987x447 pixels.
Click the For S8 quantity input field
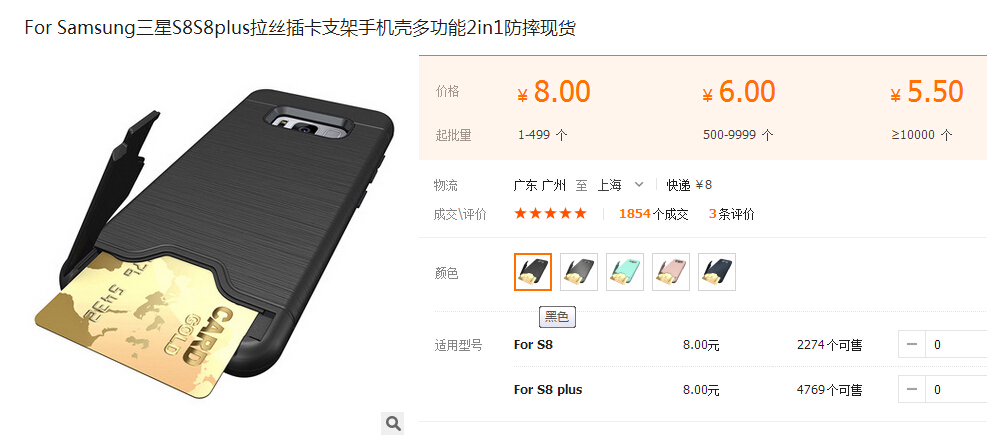click(956, 344)
